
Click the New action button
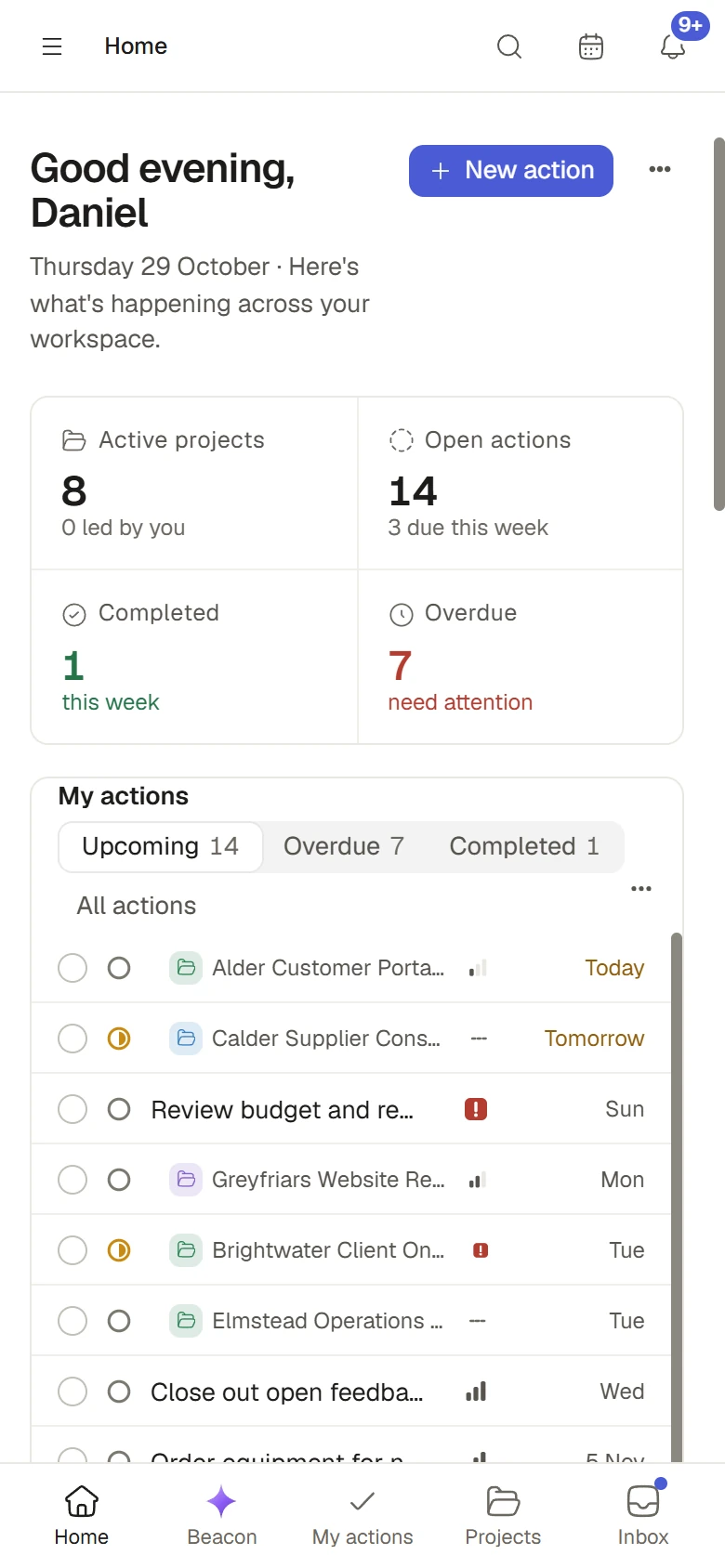[x=511, y=171]
